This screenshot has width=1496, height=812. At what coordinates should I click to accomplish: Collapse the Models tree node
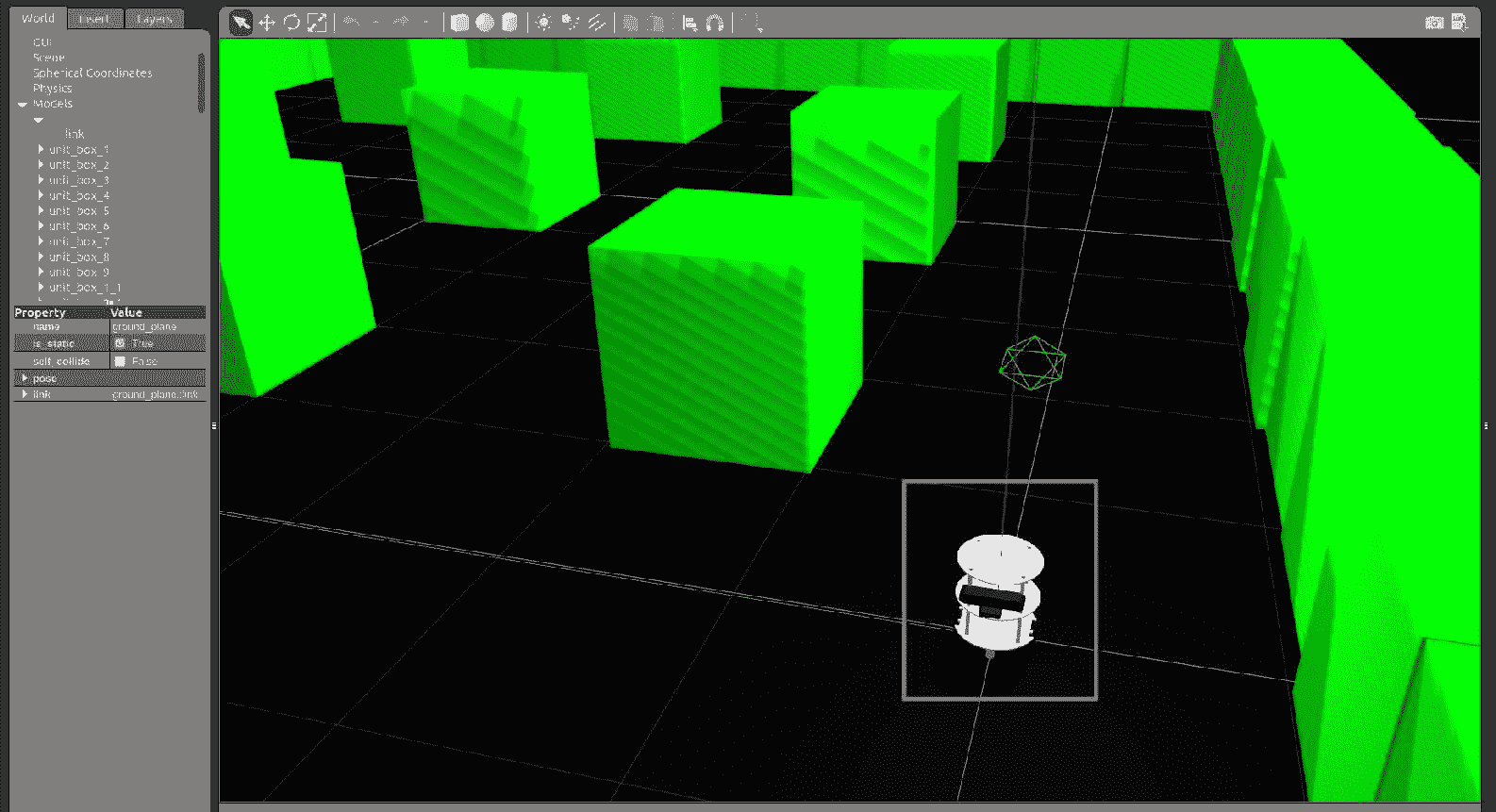point(23,105)
